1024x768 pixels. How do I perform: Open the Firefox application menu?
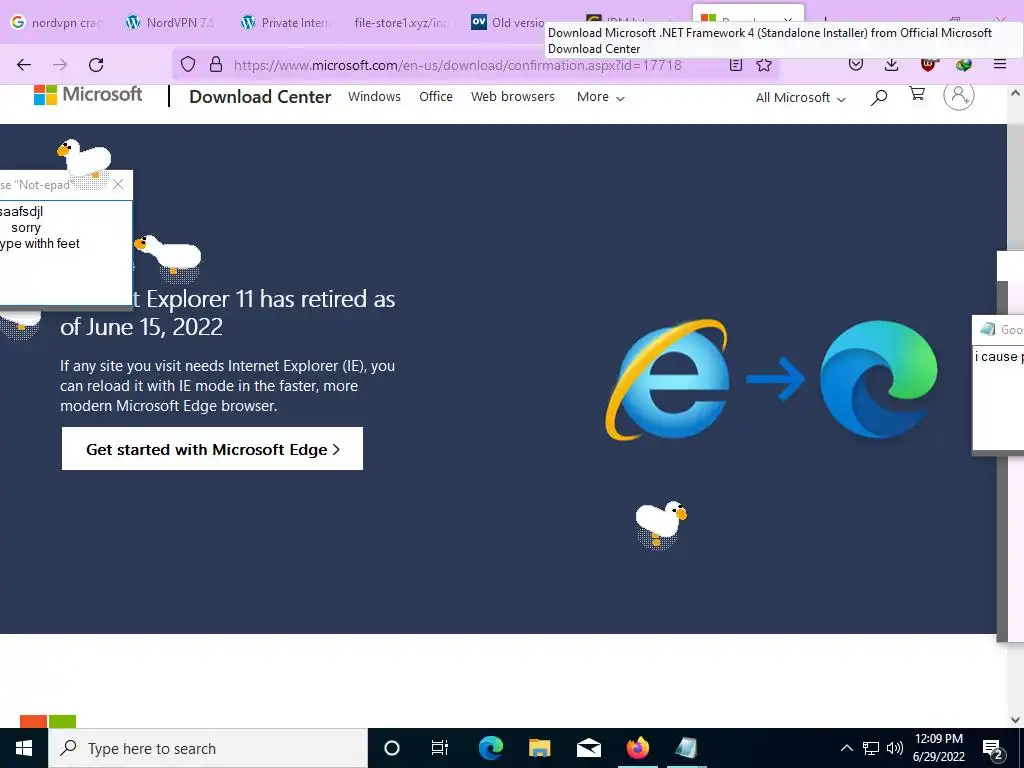click(1000, 65)
